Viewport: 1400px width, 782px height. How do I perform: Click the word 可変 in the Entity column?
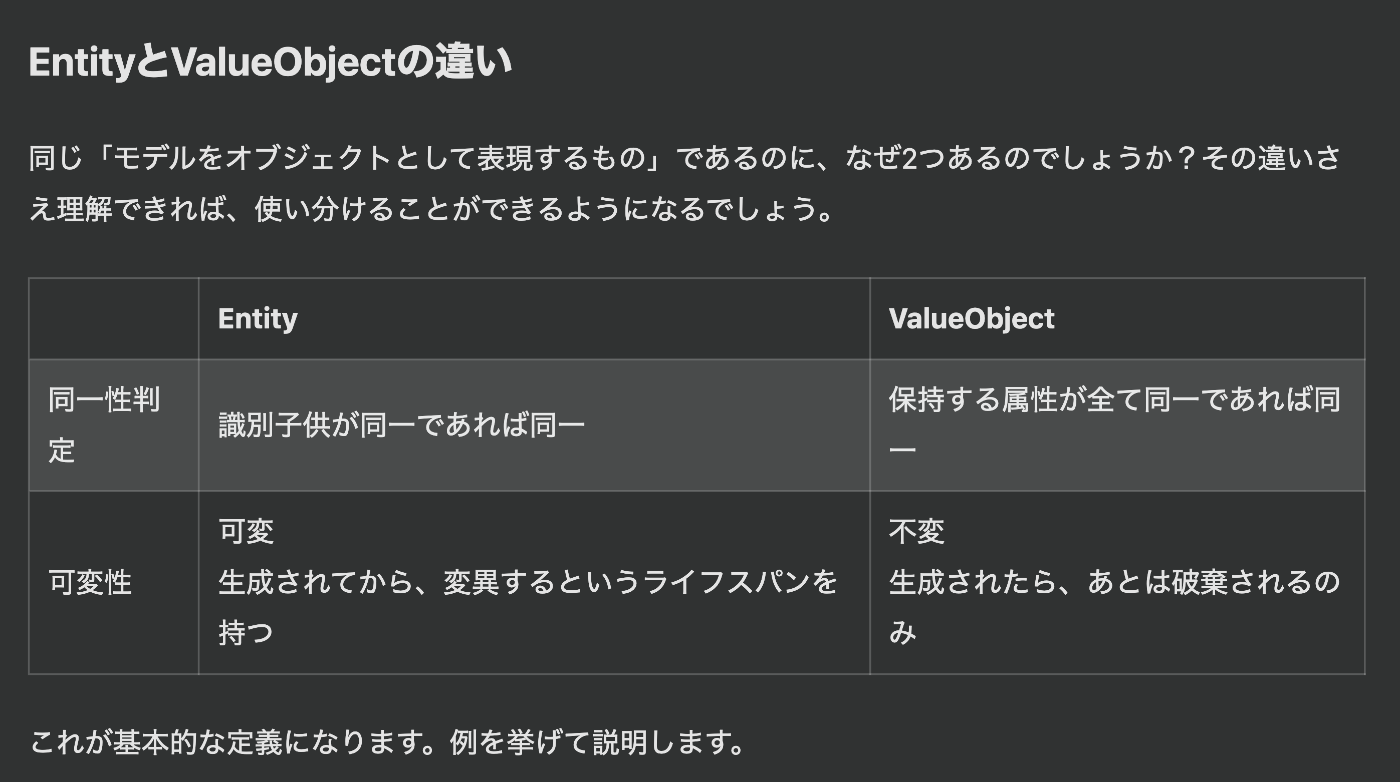click(x=246, y=531)
